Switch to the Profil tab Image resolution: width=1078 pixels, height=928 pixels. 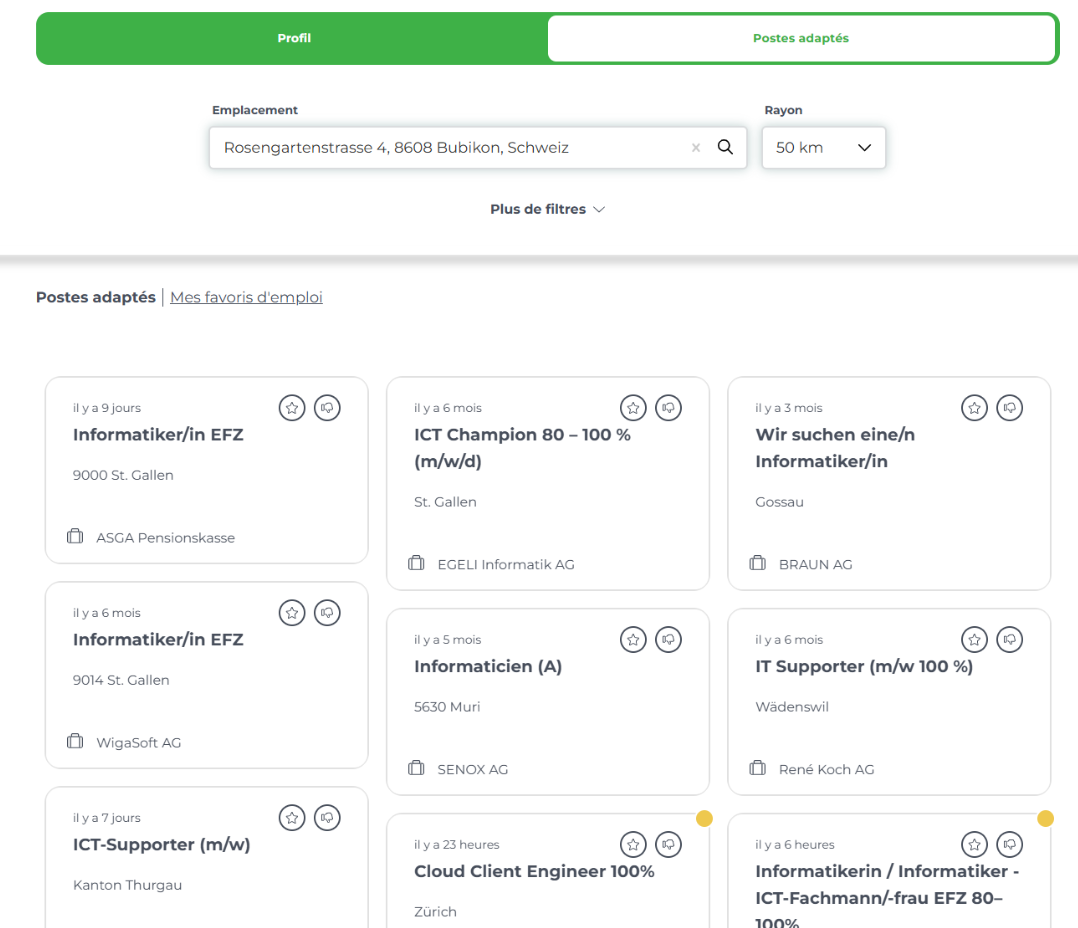pos(294,39)
